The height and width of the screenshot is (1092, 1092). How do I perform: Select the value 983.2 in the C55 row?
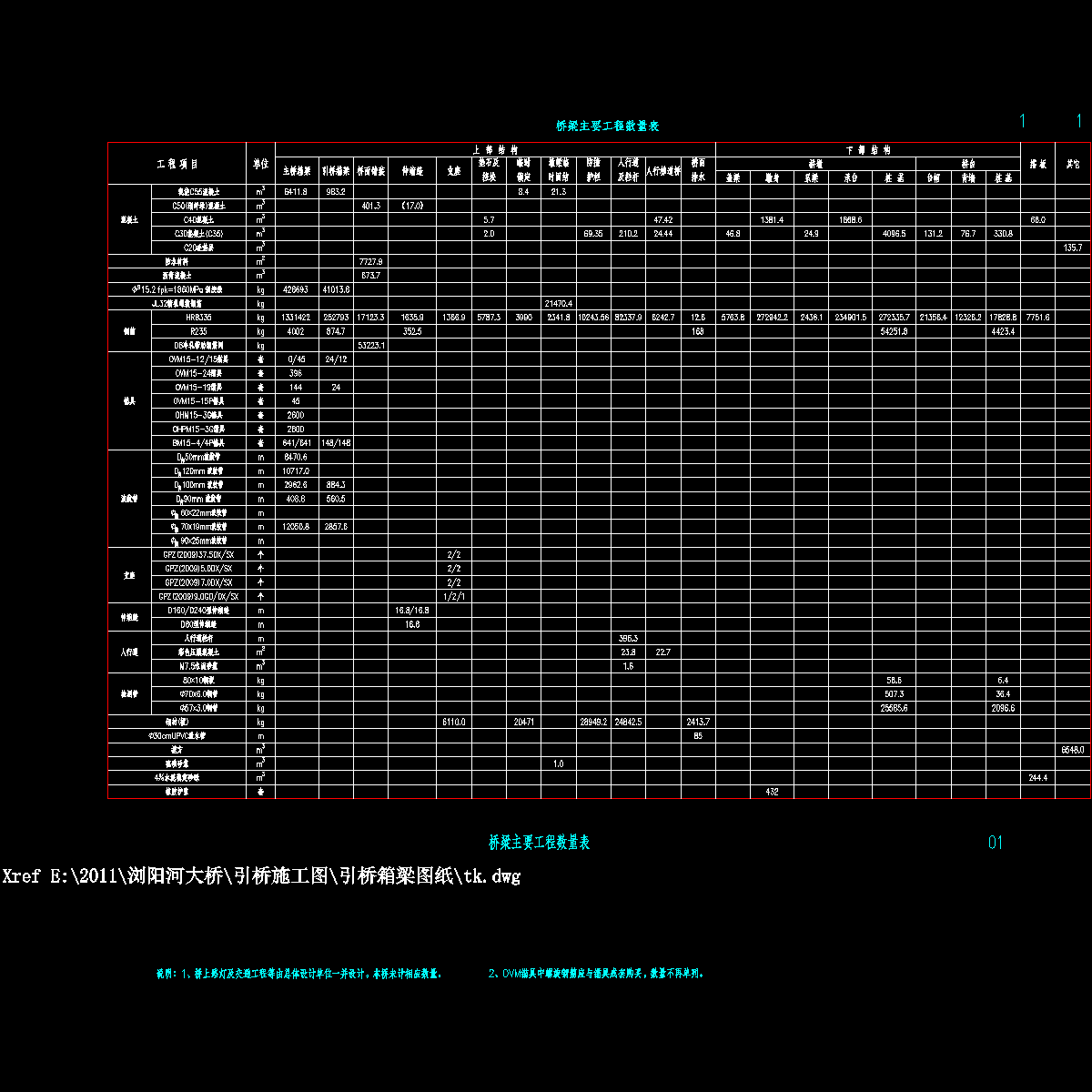(x=336, y=192)
